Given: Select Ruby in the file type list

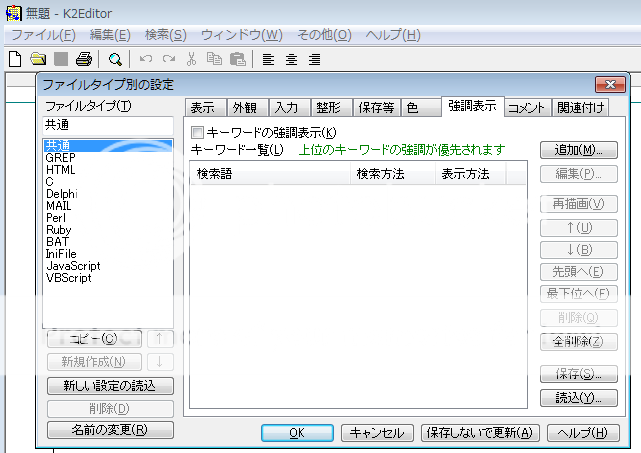Looking at the screenshot, I should point(108,230).
